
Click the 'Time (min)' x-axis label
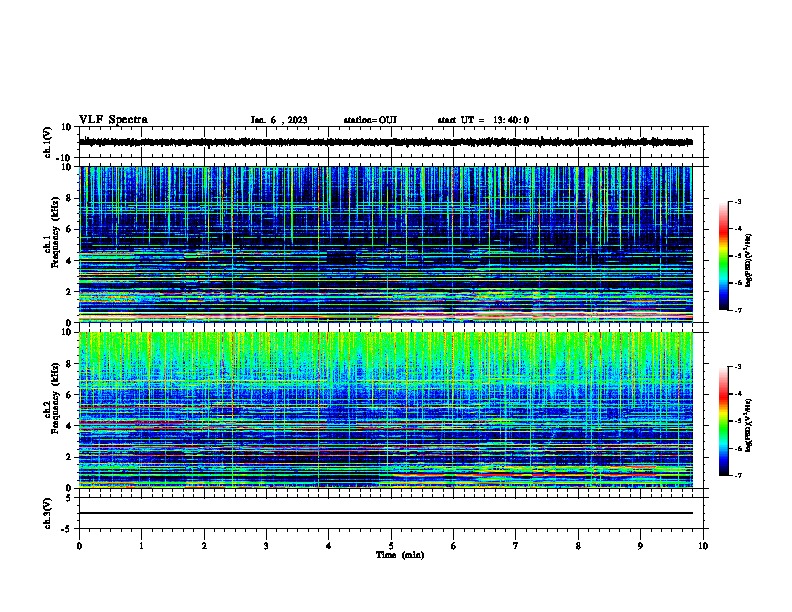400,555
